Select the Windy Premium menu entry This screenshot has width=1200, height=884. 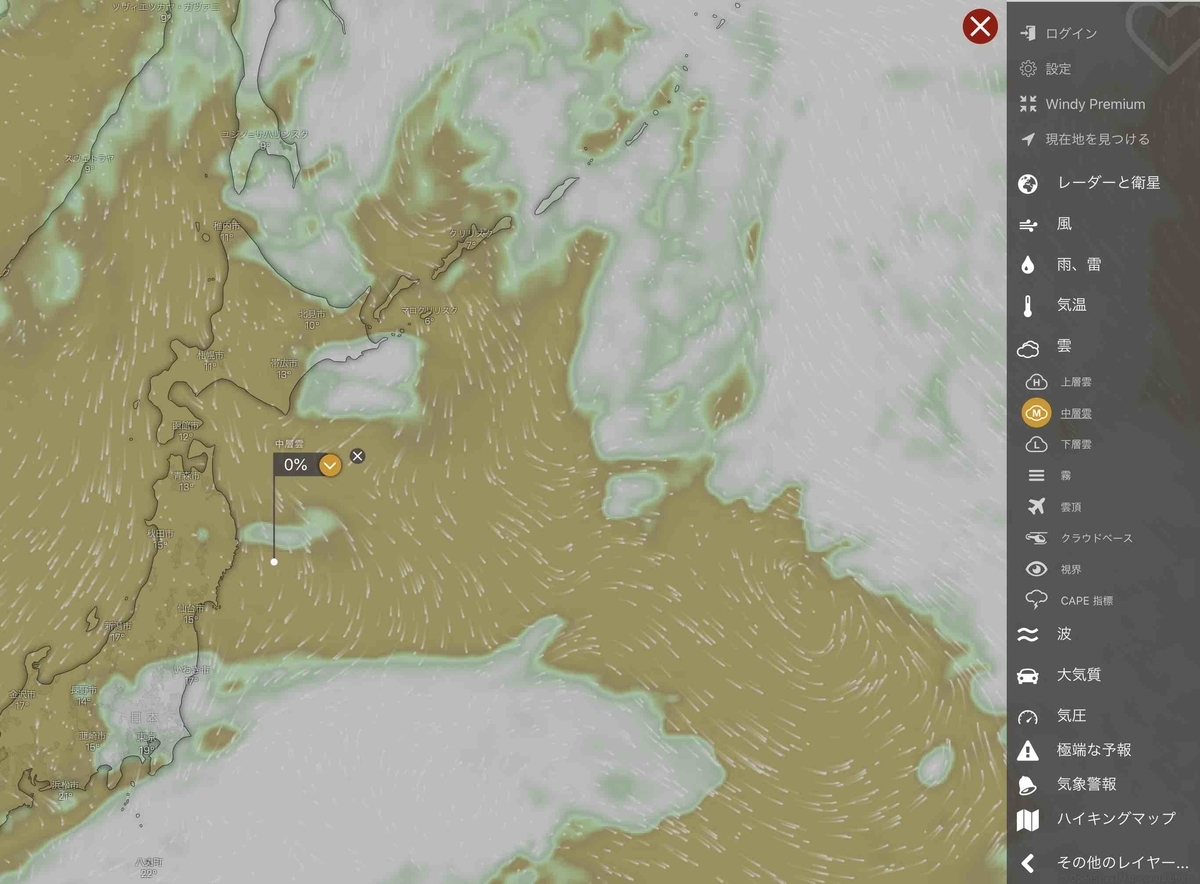(1095, 104)
